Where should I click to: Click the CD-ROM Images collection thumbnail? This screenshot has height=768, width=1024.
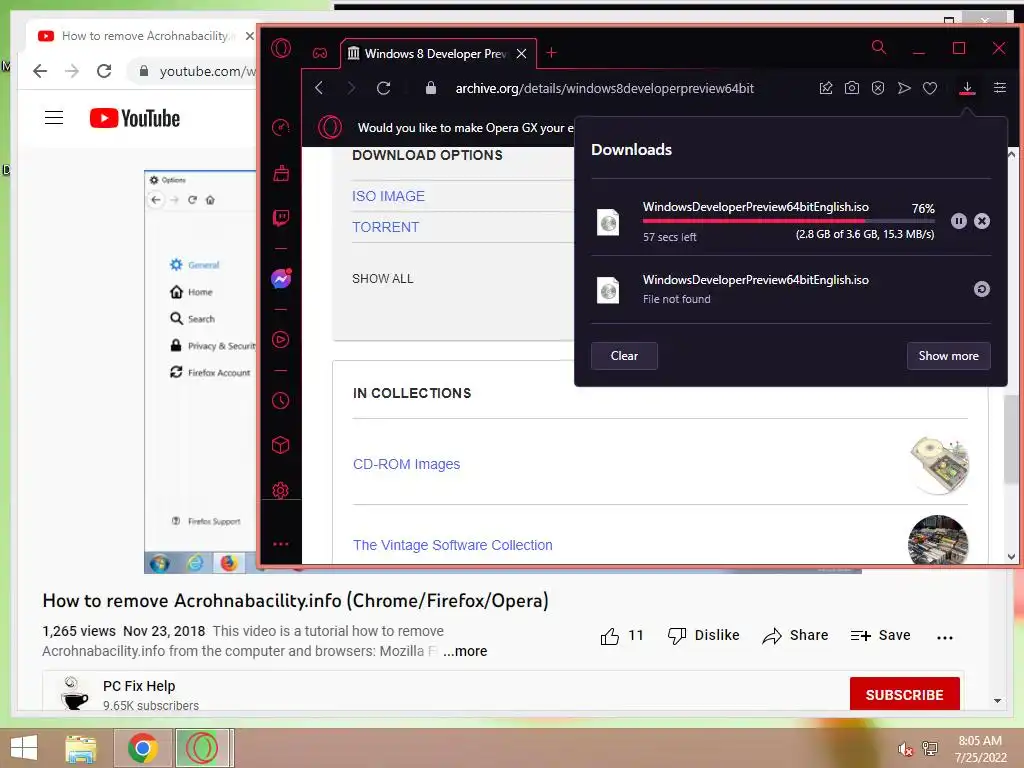click(938, 464)
